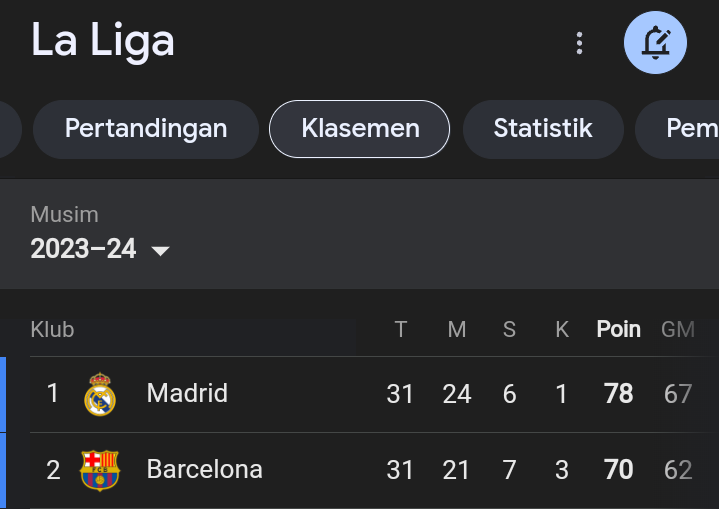Click the GM column header

pos(678,330)
